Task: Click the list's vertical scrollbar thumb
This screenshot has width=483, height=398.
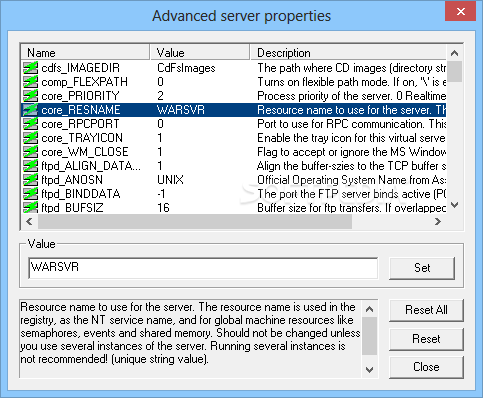Action: click(454, 71)
